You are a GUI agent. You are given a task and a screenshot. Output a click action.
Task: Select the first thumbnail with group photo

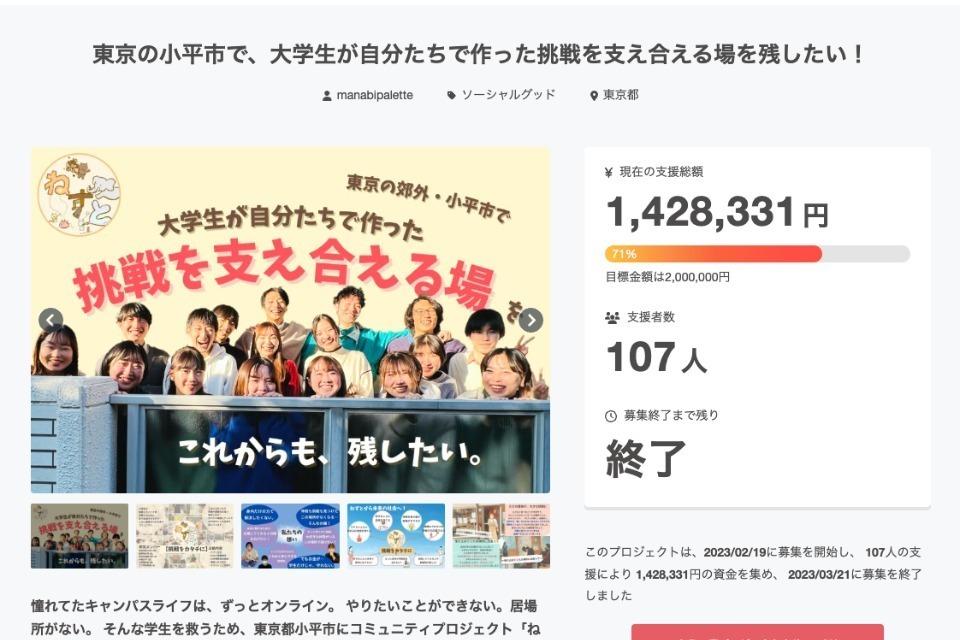(80, 536)
